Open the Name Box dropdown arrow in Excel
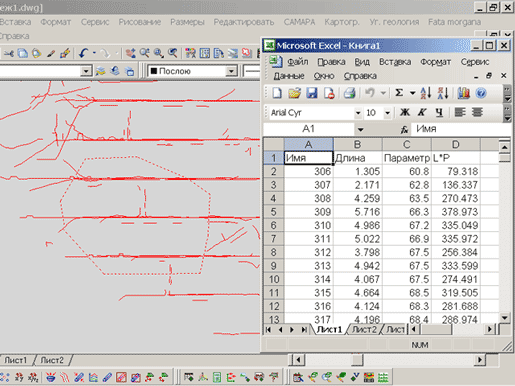This screenshot has height=386, width=515. click(360, 129)
